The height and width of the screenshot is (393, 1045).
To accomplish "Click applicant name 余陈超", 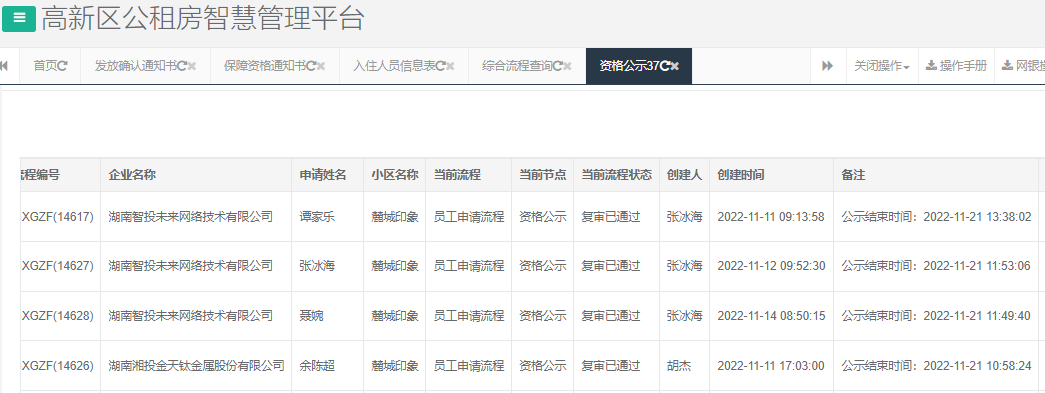I will pos(317,366).
